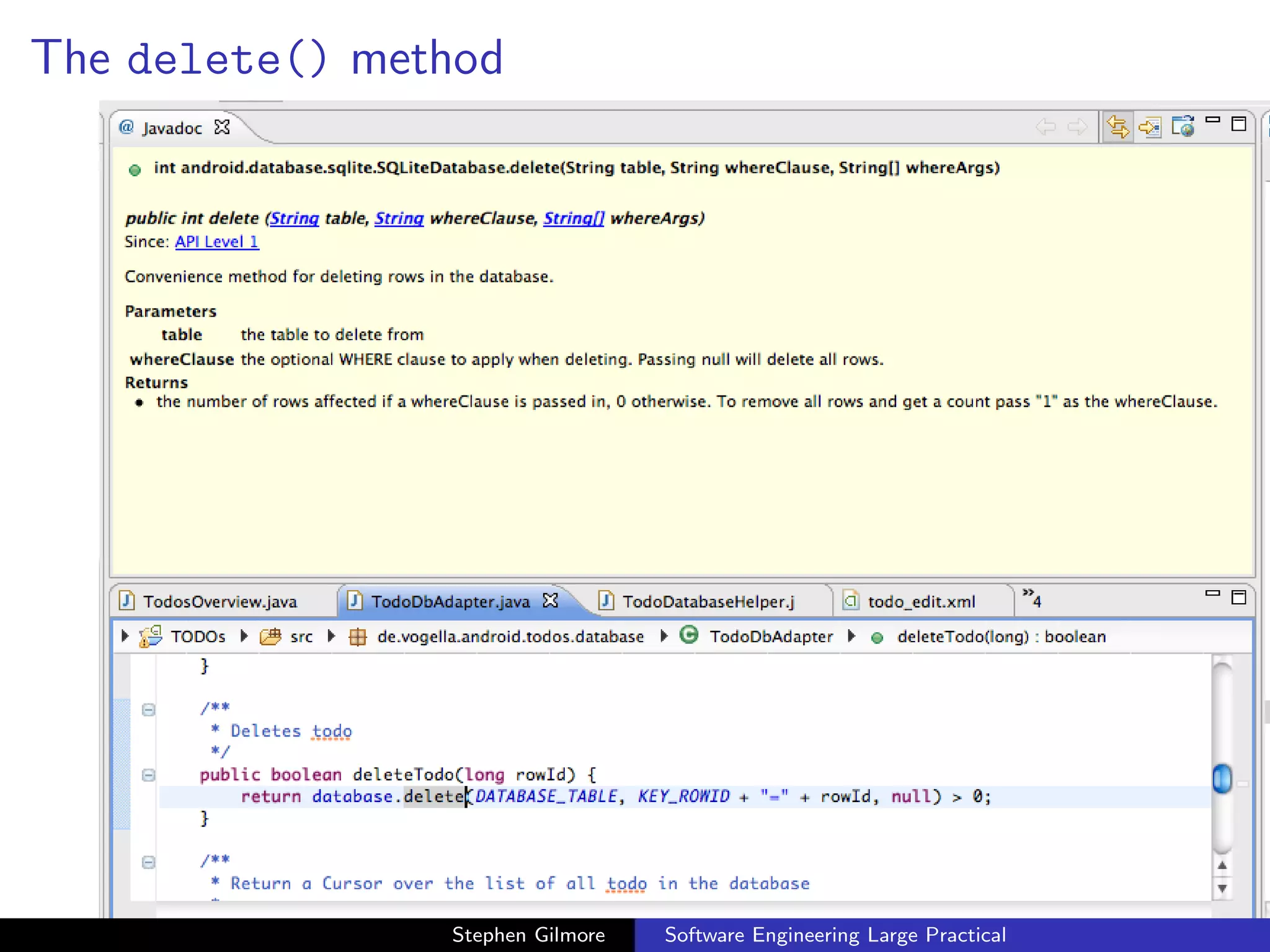Click the deleteTodo public method icon
The width and height of the screenshot is (1270, 952).
pos(877,638)
